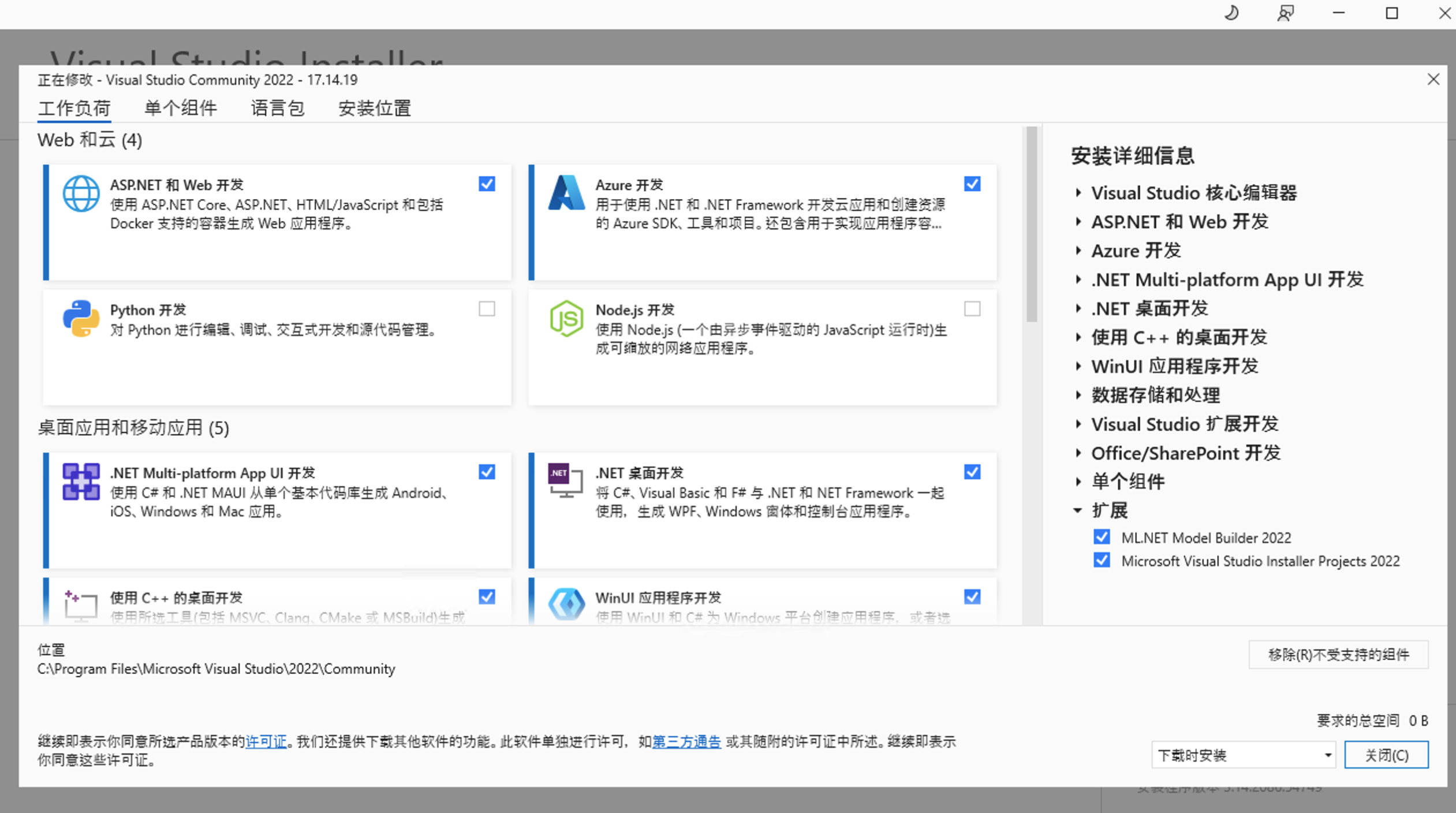Viewport: 1456px width, 813px height.
Task: Open the 许可证 license link
Action: [x=266, y=741]
